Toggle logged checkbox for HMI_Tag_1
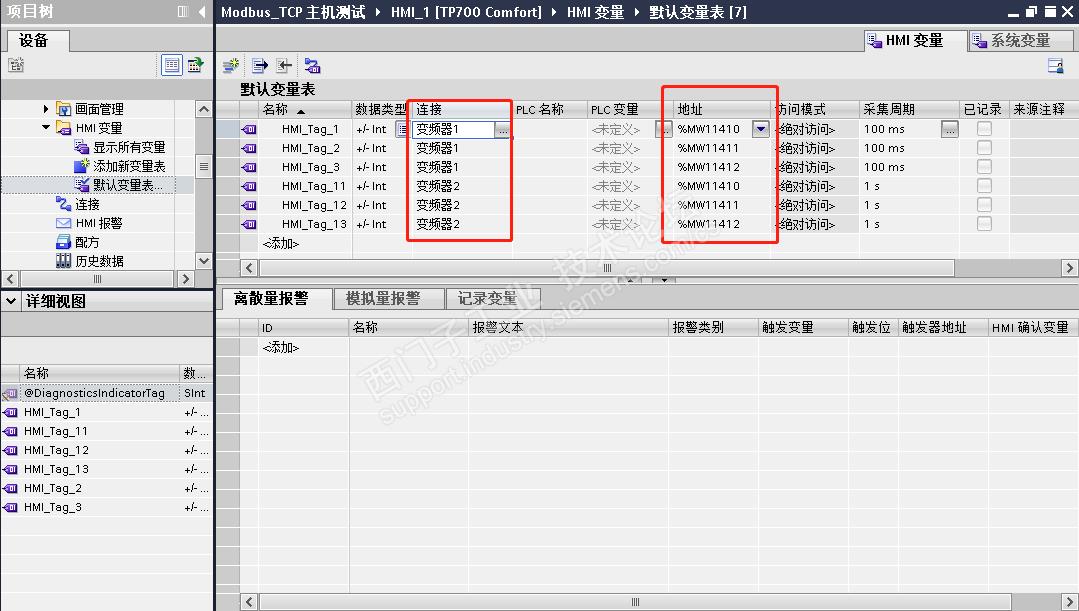 (x=985, y=129)
